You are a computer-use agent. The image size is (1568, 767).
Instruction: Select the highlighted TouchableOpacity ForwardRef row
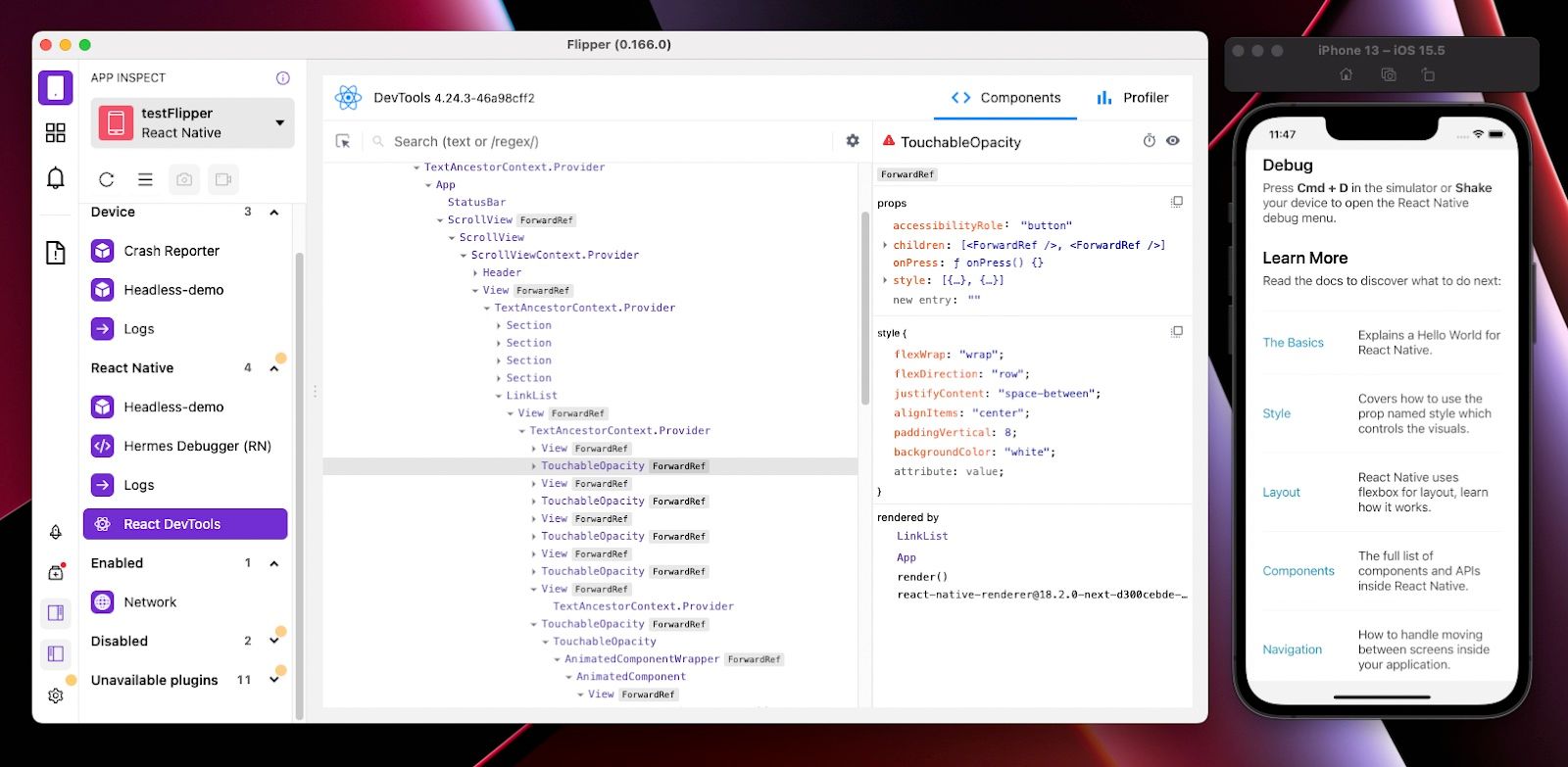[590, 466]
